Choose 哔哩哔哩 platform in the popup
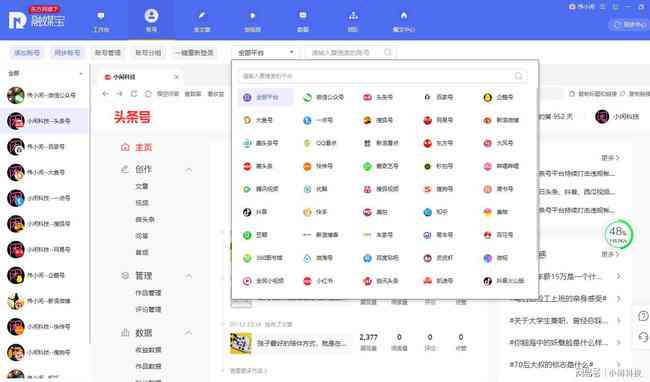This screenshot has height=382, width=650. click(501, 166)
